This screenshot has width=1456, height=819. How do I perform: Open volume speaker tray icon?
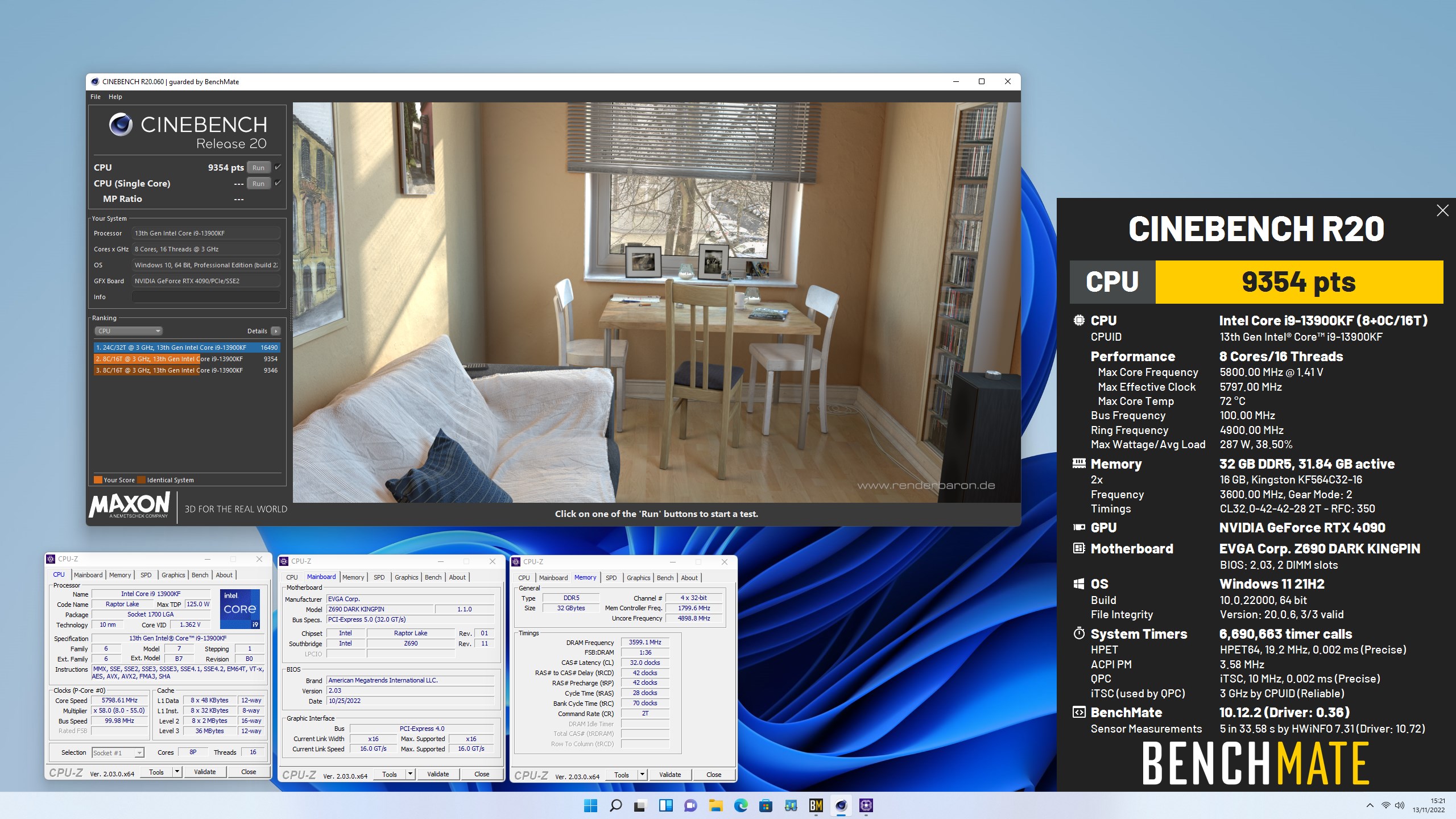(1400, 805)
